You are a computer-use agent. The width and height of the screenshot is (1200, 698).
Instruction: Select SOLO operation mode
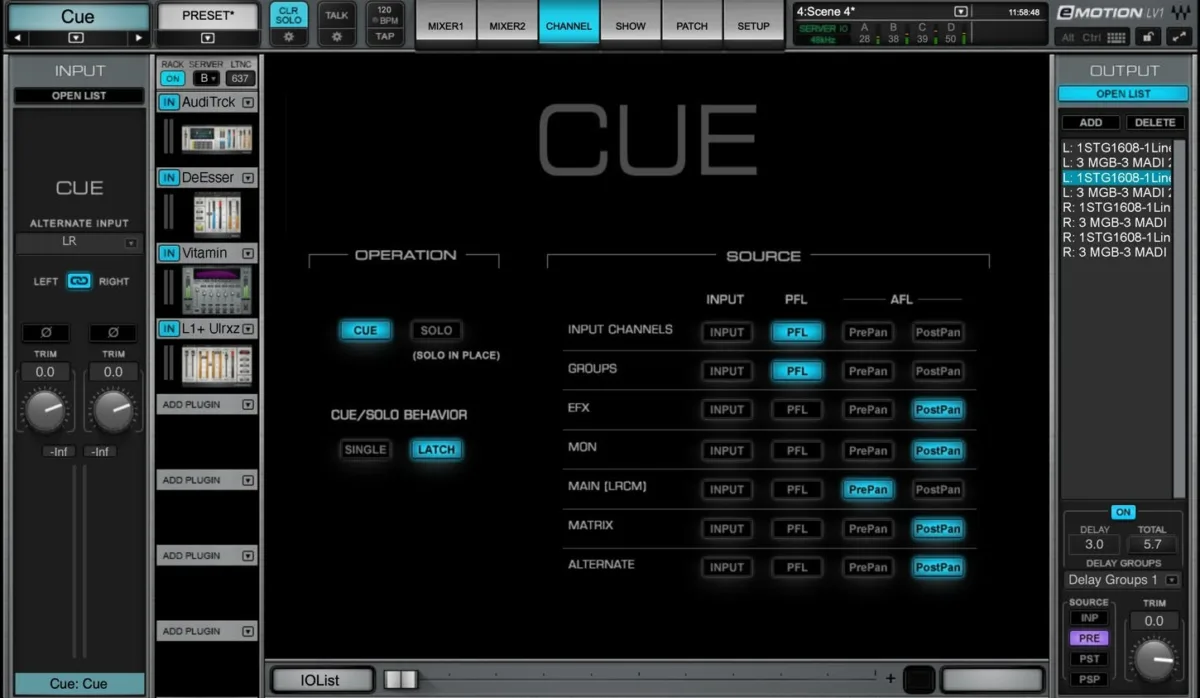pyautogui.click(x=436, y=331)
